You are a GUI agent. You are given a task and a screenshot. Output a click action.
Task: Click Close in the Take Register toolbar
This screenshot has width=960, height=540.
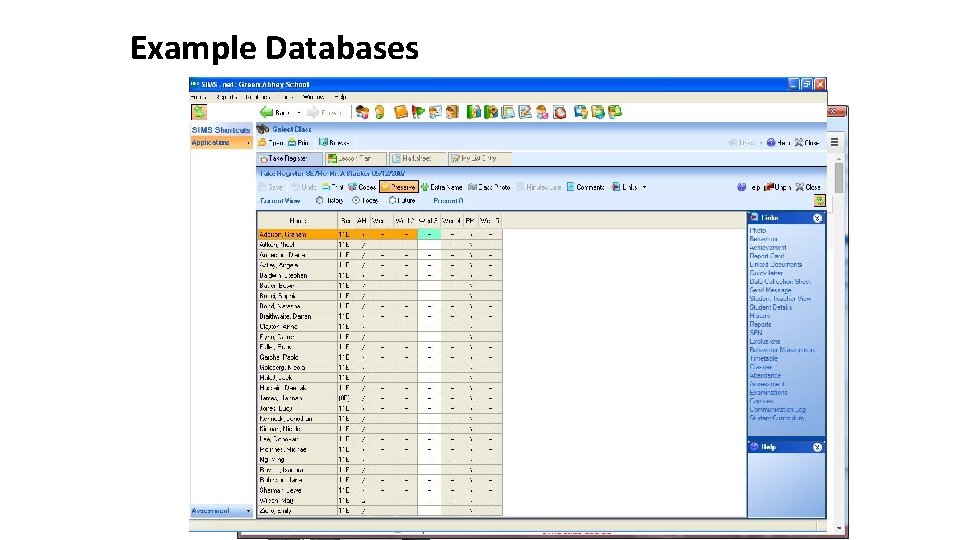tap(808, 187)
